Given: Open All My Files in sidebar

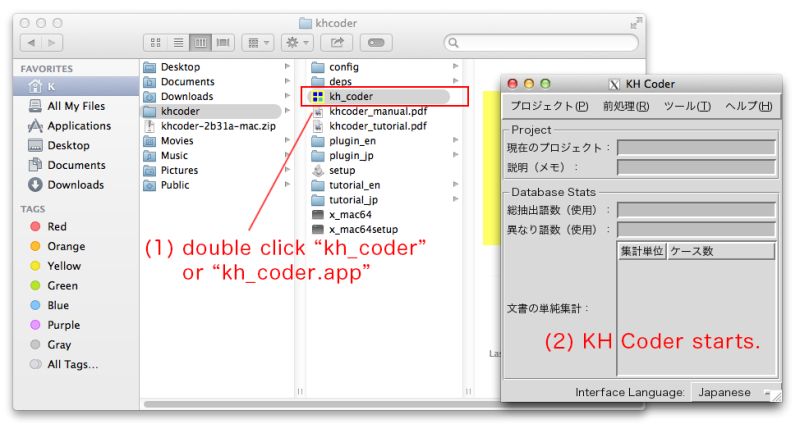Looking at the screenshot, I should click(x=76, y=106).
